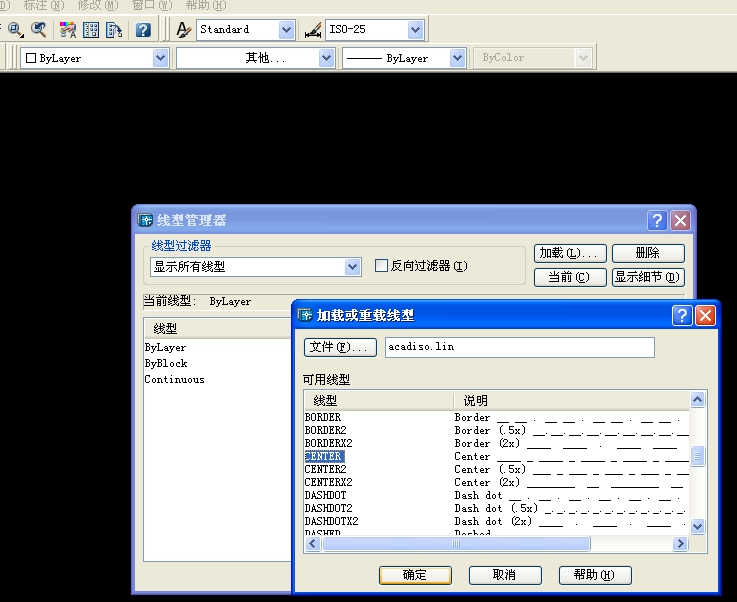737x602 pixels.
Task: Open the DesignCenter toolbar icon
Action: point(91,30)
